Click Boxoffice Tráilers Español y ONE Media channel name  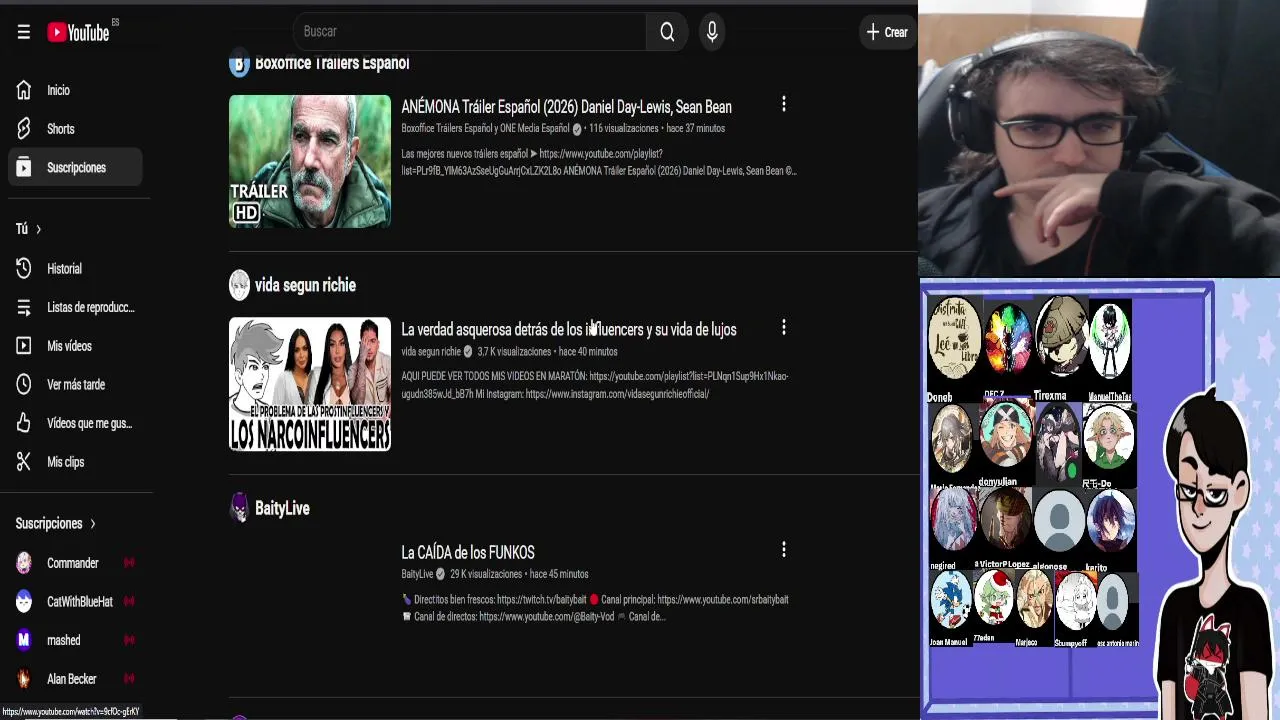click(x=485, y=129)
